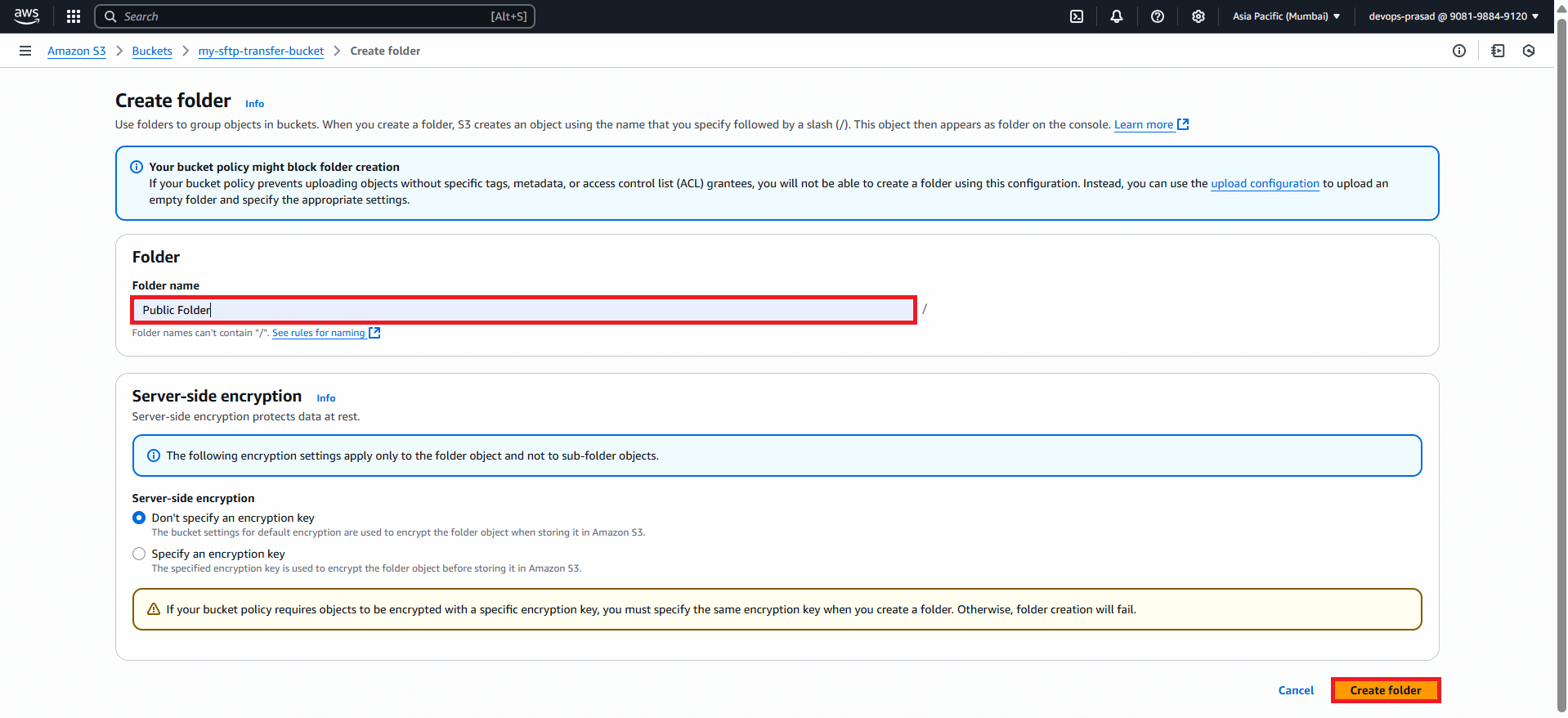Click the top Search bar
The height and width of the screenshot is (718, 1568).
coord(315,16)
